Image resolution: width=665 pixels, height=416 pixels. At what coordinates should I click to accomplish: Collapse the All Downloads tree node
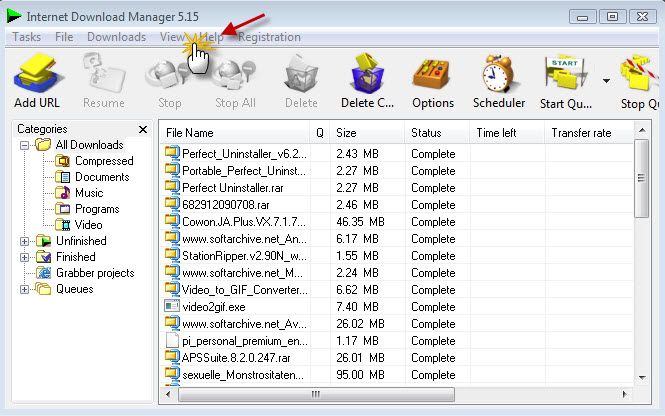[25, 145]
